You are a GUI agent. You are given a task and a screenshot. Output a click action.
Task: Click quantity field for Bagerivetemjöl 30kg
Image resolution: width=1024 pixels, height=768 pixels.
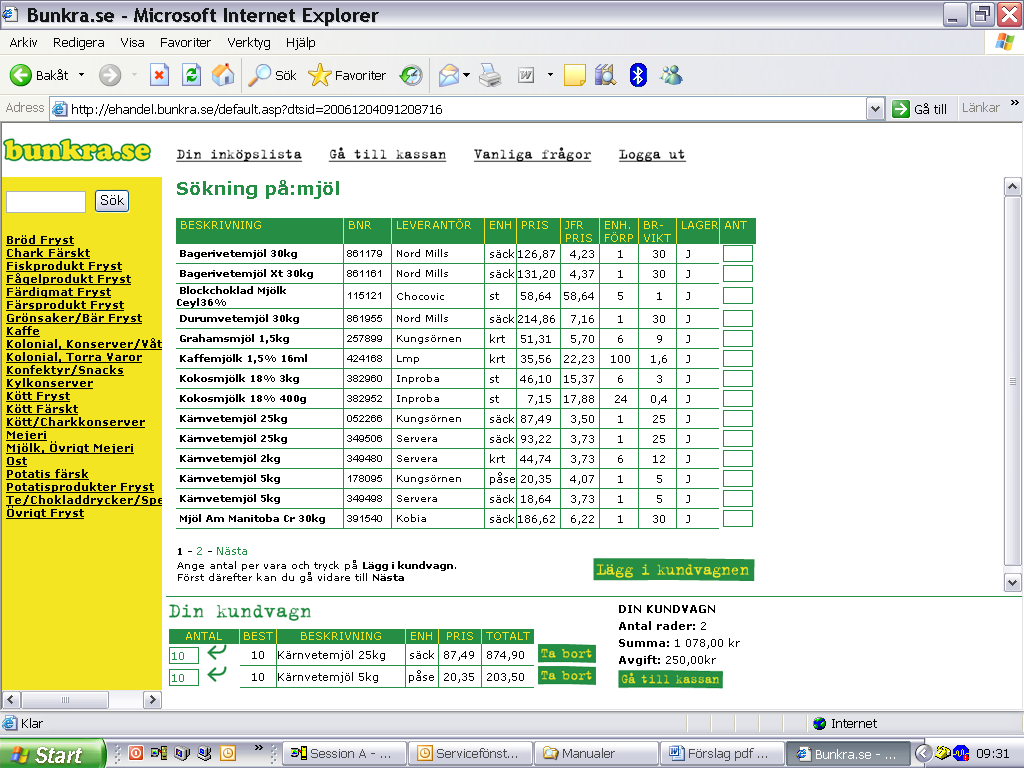click(737, 253)
